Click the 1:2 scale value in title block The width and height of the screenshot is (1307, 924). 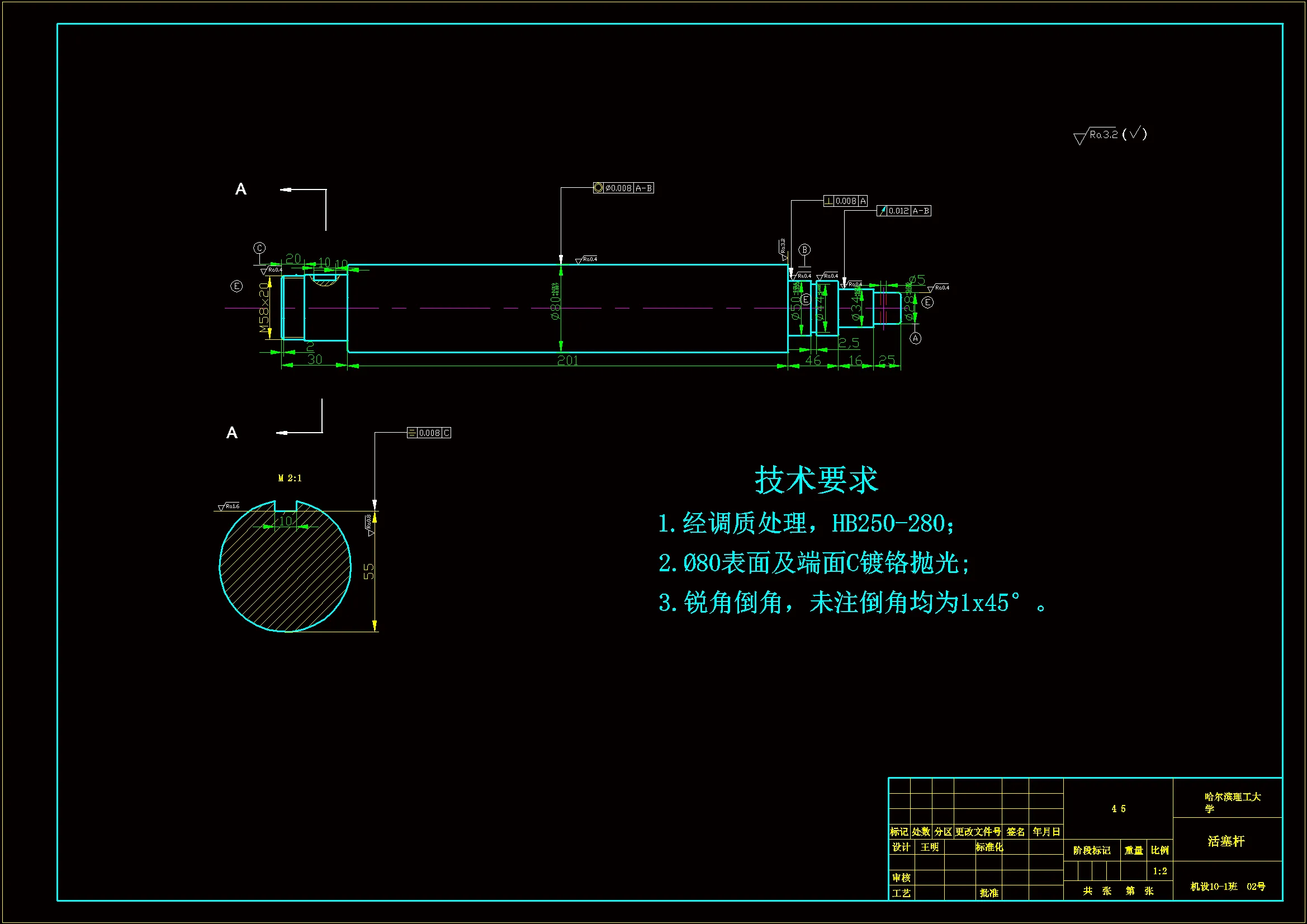point(1159,871)
